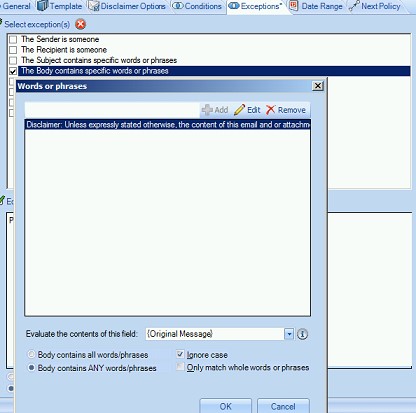The width and height of the screenshot is (416, 413).
Task: Select 'Body contains all words/phrases' radio
Action: [x=31, y=354]
